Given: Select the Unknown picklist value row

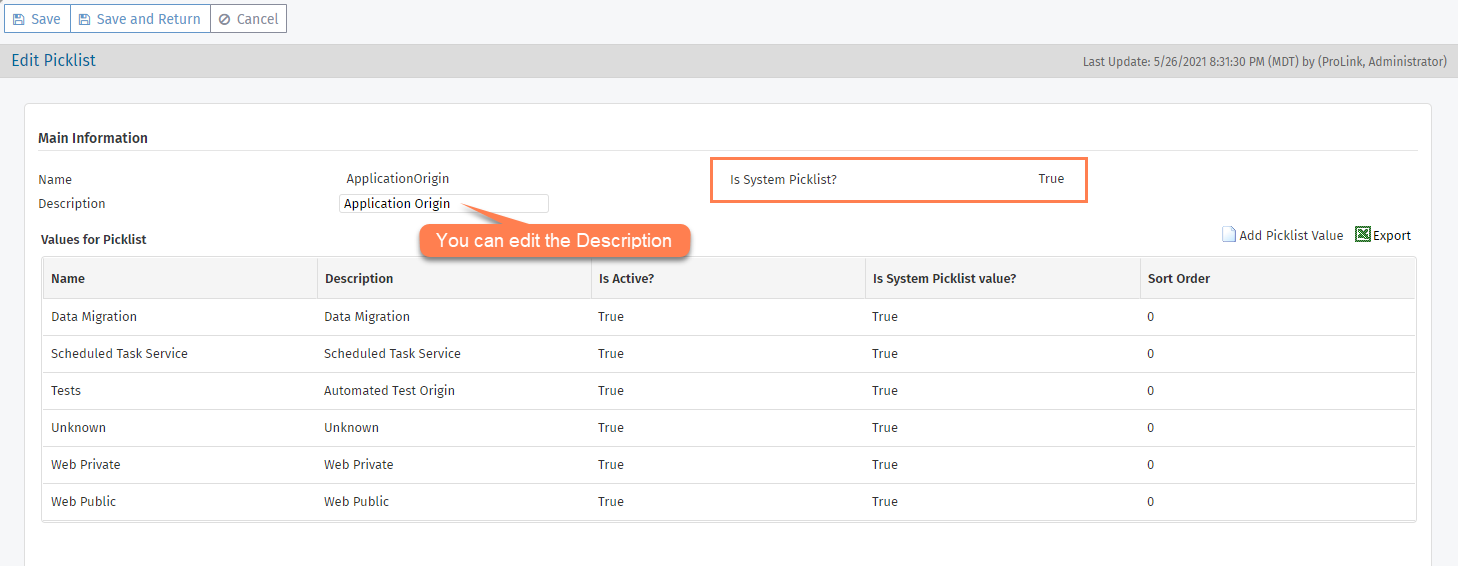Looking at the screenshot, I should pos(78,428).
